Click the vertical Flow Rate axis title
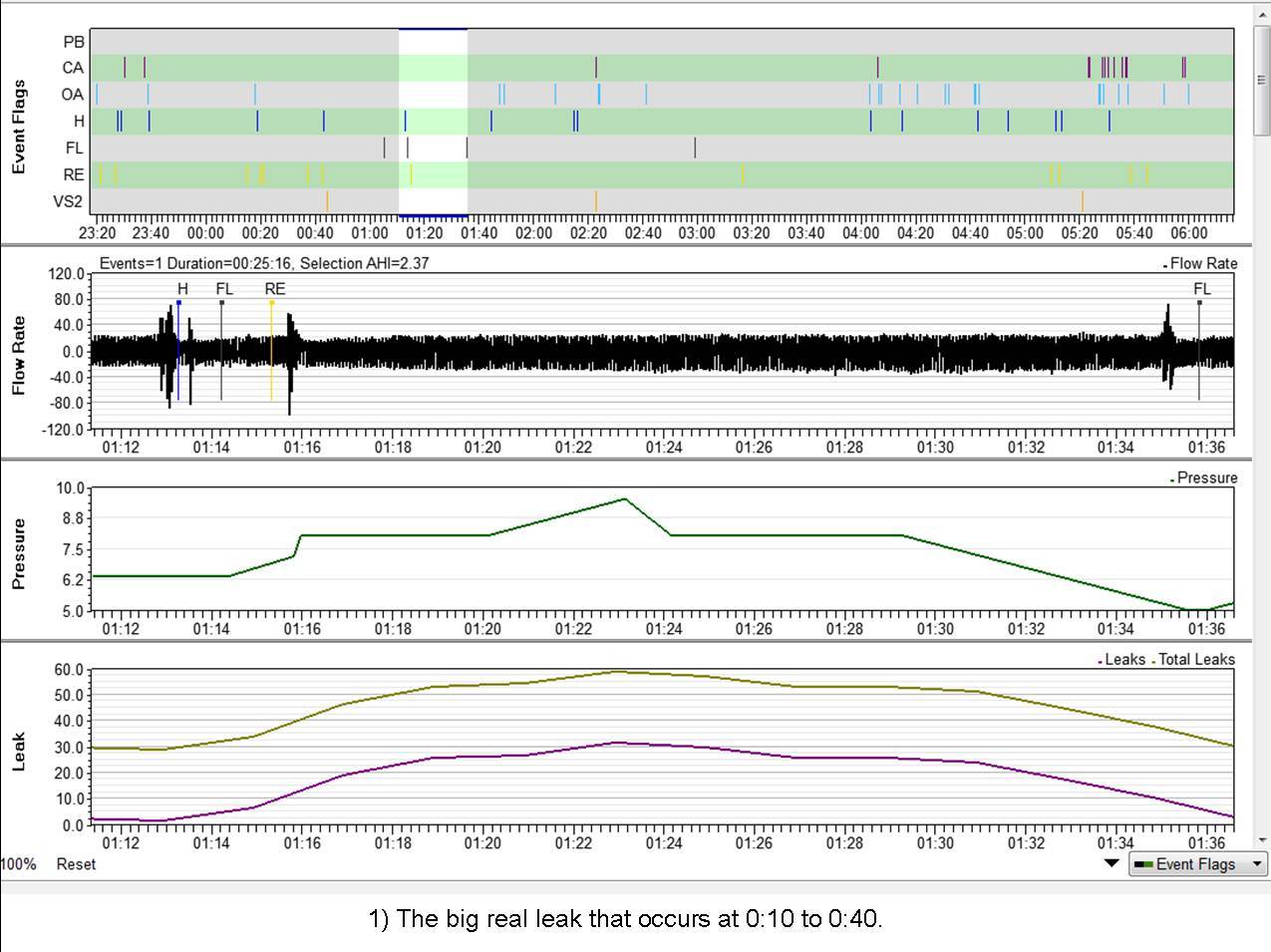 (18, 355)
